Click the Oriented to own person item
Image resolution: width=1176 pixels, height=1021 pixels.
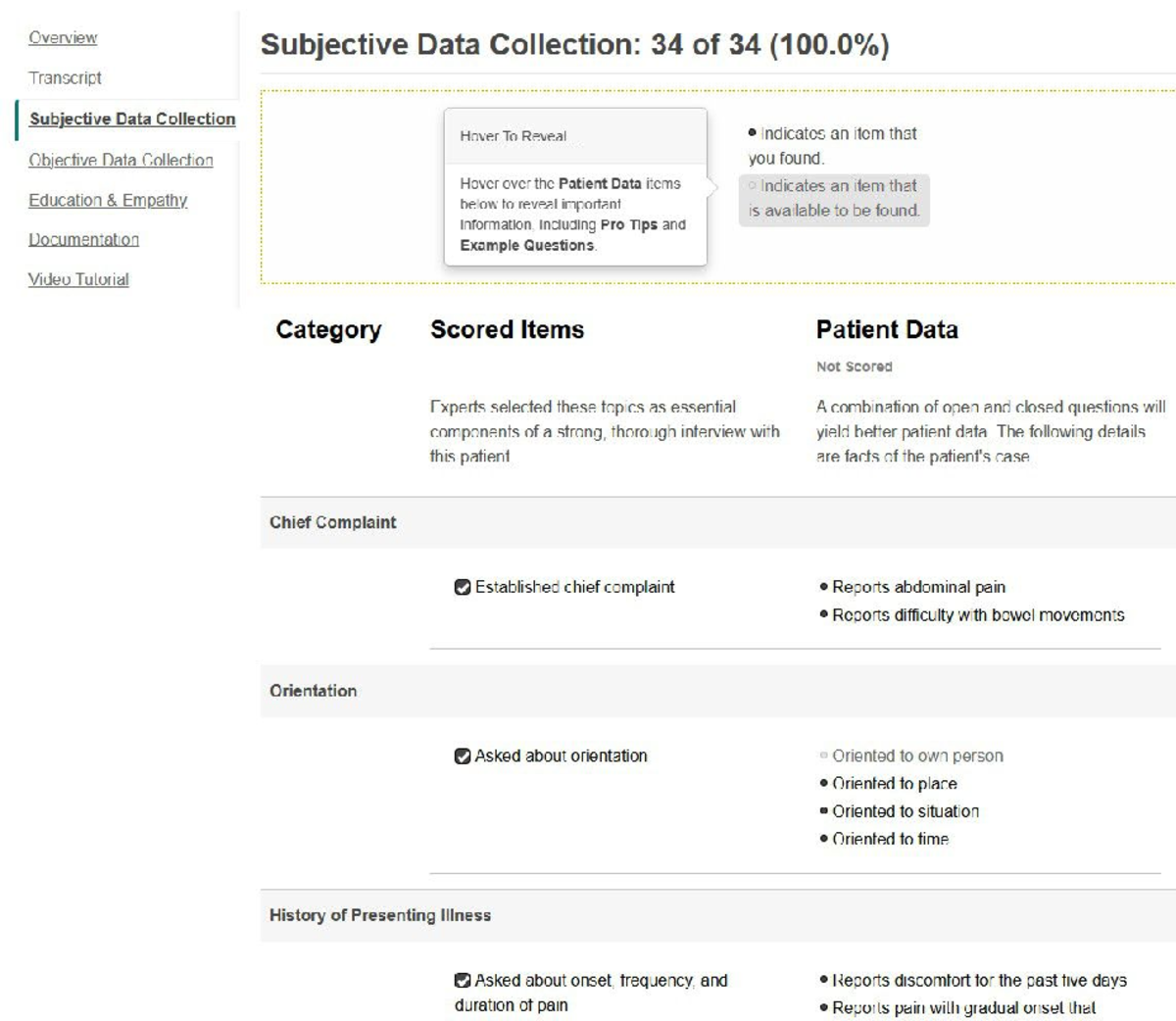click(x=917, y=756)
